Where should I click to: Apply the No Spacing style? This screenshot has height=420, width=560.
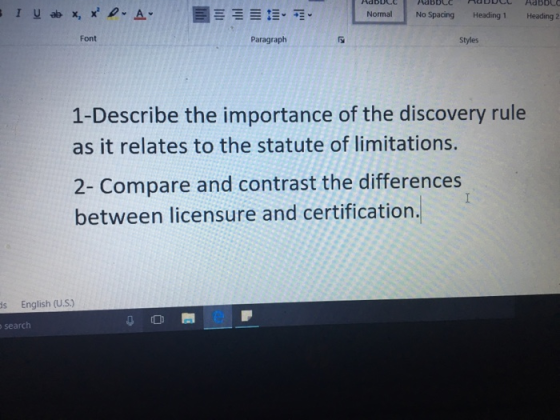(x=435, y=11)
